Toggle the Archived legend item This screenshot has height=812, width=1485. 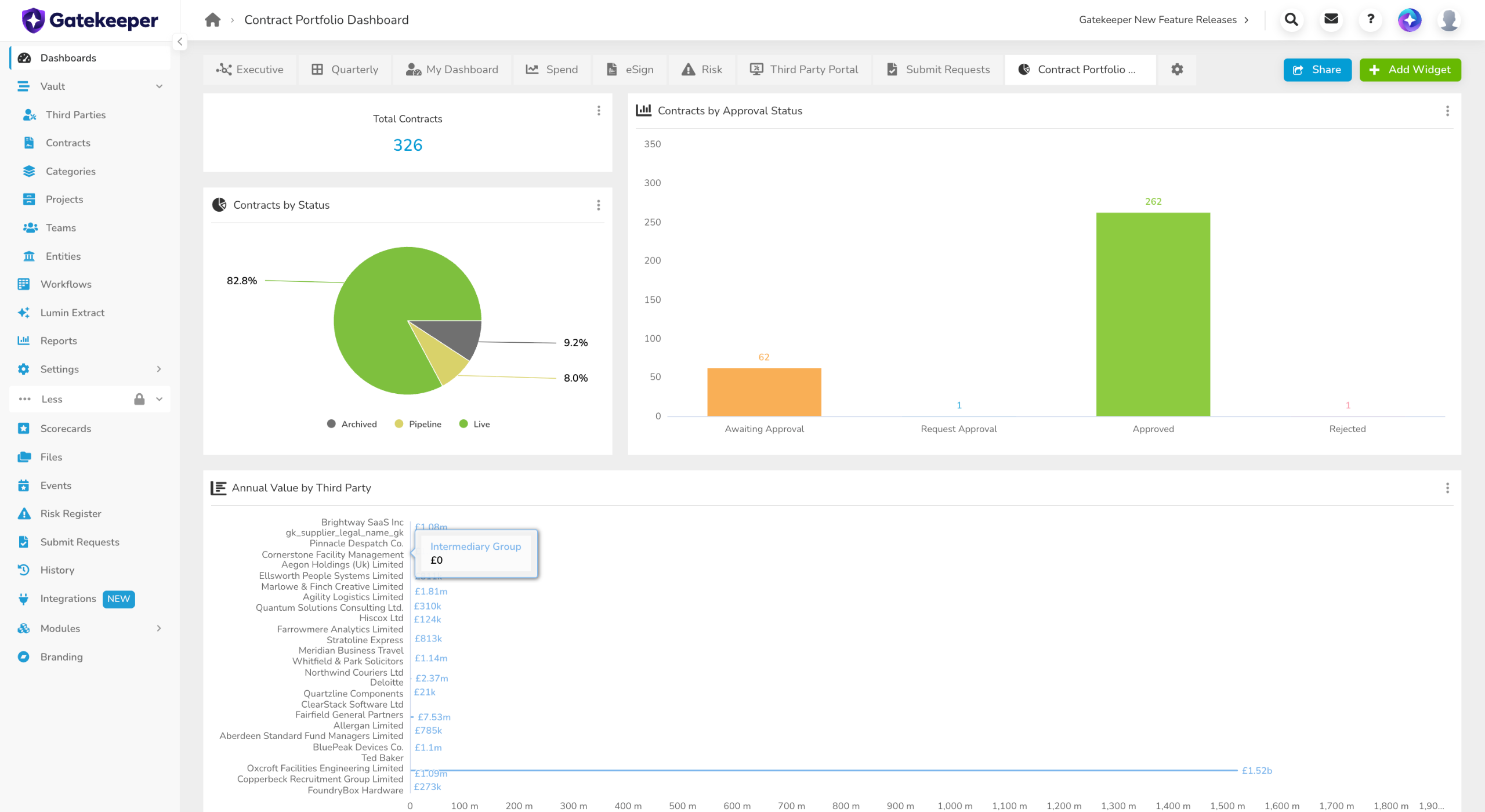[352, 424]
